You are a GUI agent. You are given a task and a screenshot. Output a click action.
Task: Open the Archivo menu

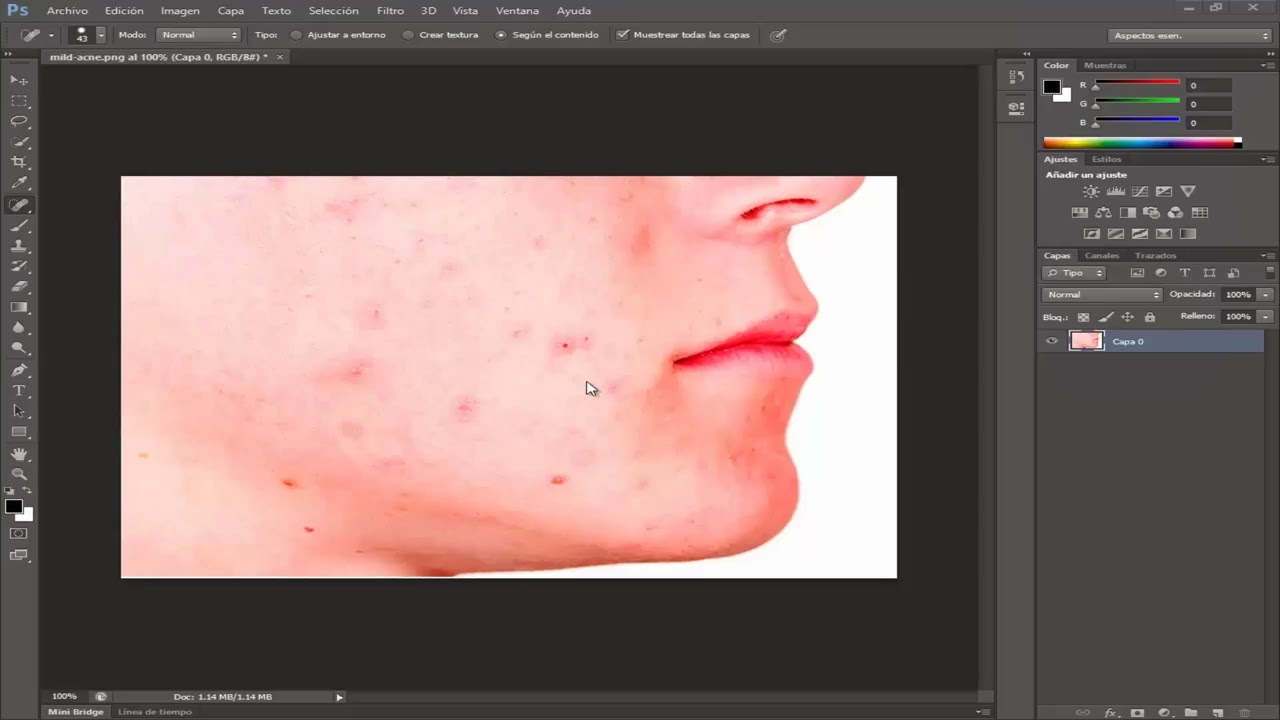coord(67,11)
